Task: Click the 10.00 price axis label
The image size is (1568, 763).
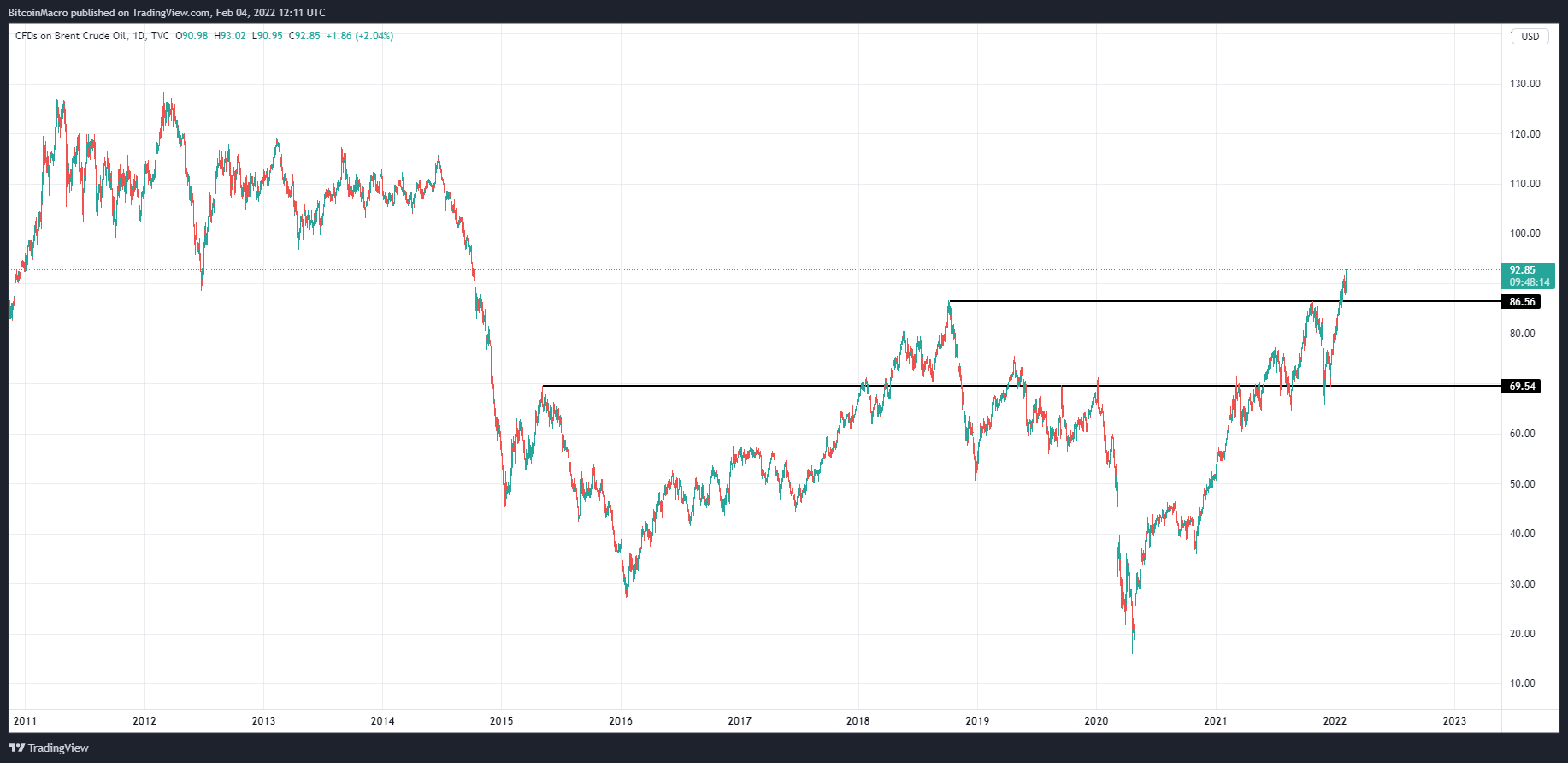Action: [1522, 683]
